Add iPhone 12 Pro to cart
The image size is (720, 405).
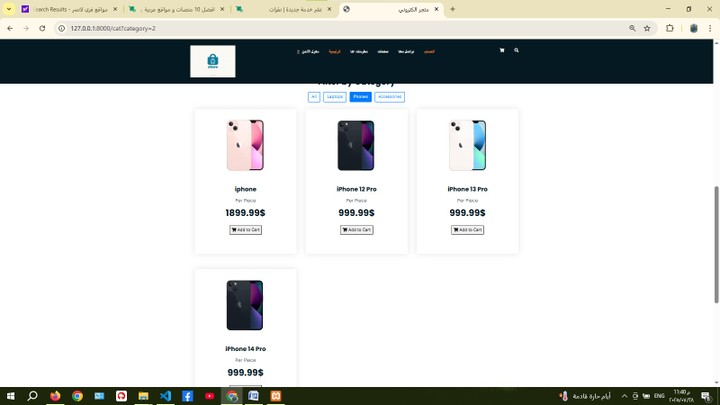[x=356, y=230]
